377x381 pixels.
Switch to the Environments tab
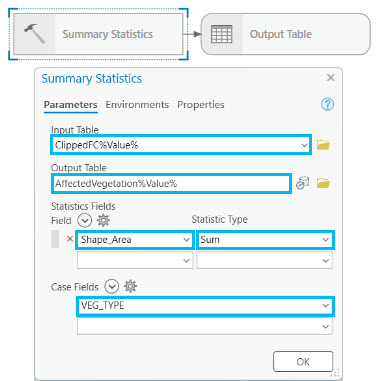(x=137, y=105)
